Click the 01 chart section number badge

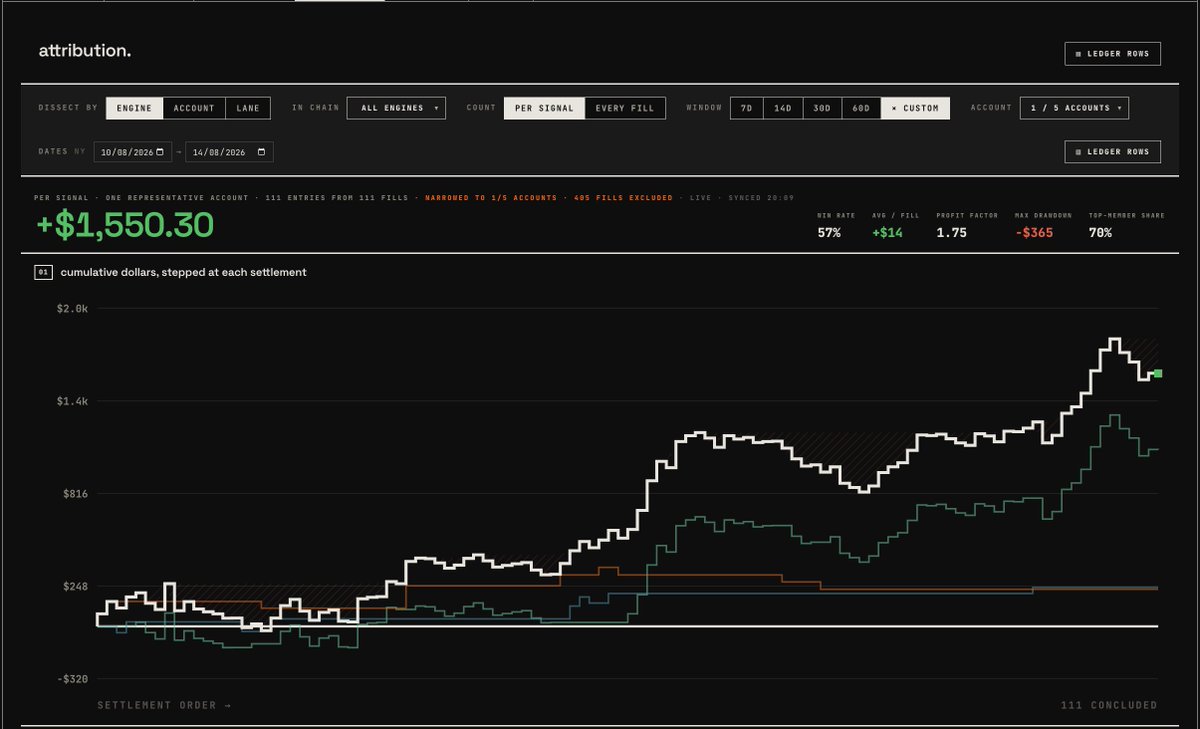coord(43,272)
